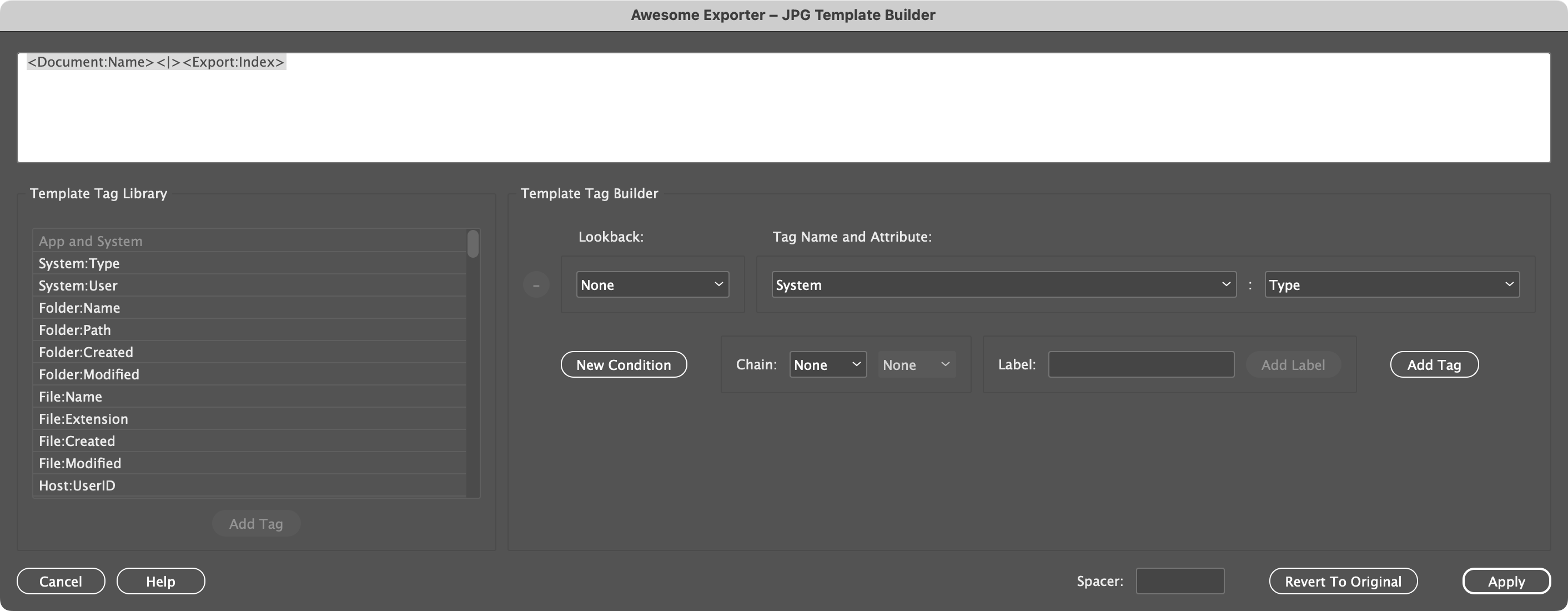The image size is (1568, 611).
Task: Select the App and System header row
Action: coord(249,241)
